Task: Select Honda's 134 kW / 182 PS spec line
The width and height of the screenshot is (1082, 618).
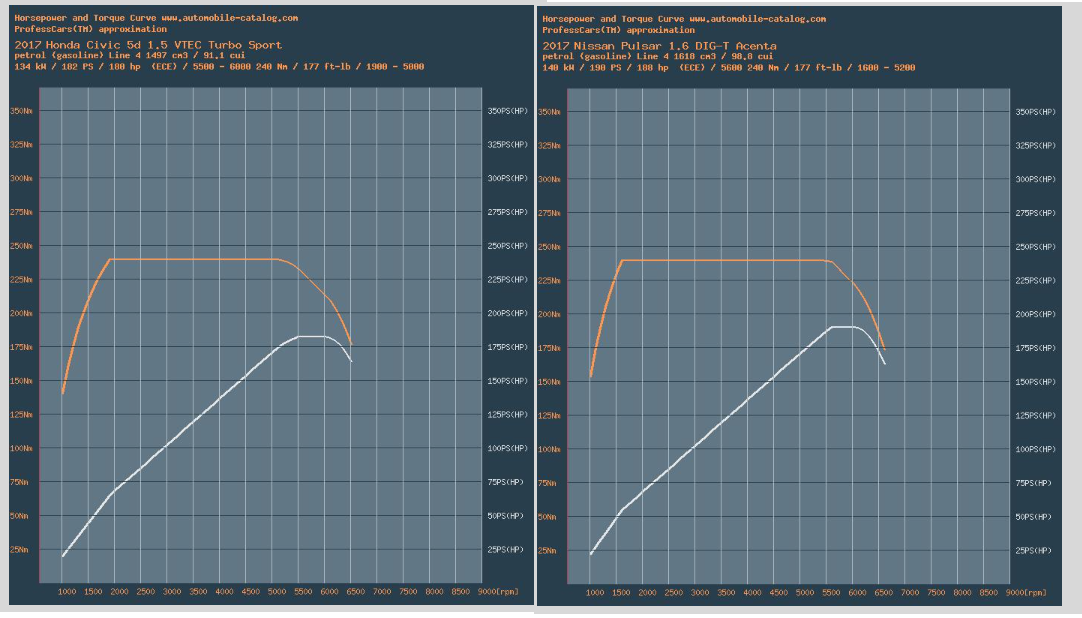Action: pyautogui.click(x=219, y=67)
